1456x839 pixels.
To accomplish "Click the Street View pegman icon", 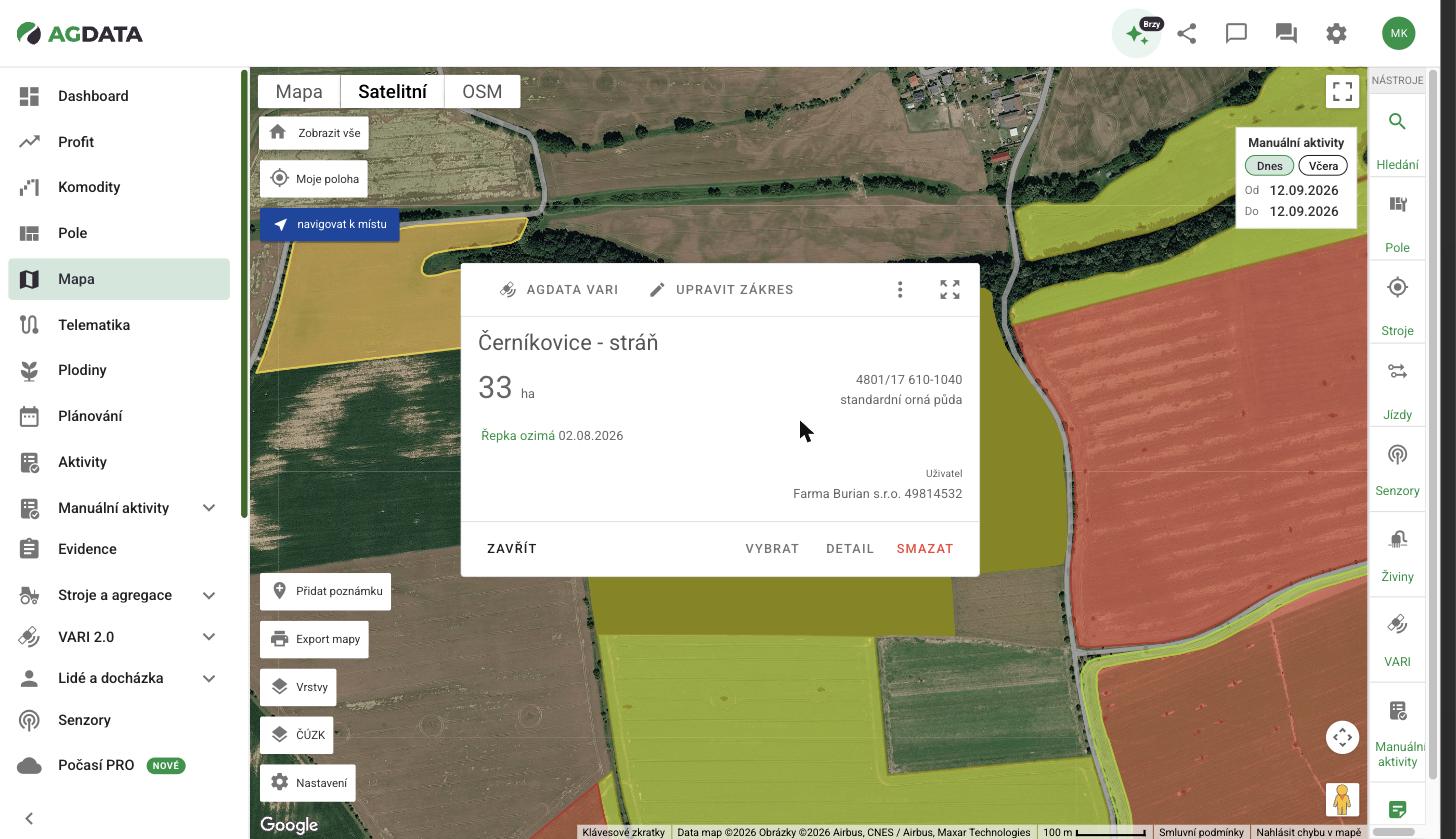I will click(x=1342, y=800).
